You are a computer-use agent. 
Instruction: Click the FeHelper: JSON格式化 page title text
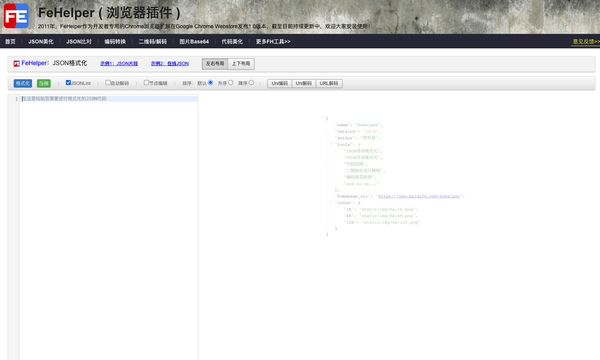(54, 63)
